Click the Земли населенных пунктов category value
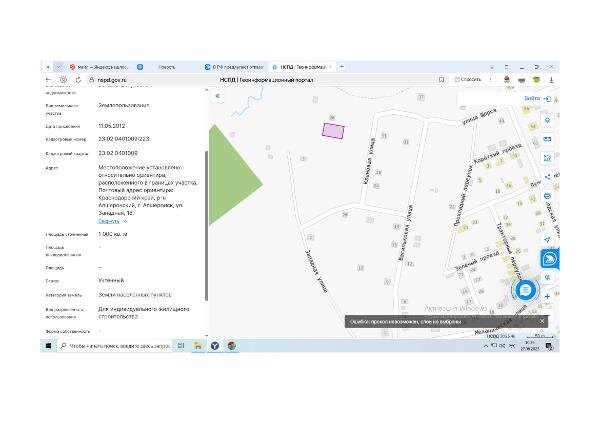The width and height of the screenshot is (600, 424). [x=135, y=295]
